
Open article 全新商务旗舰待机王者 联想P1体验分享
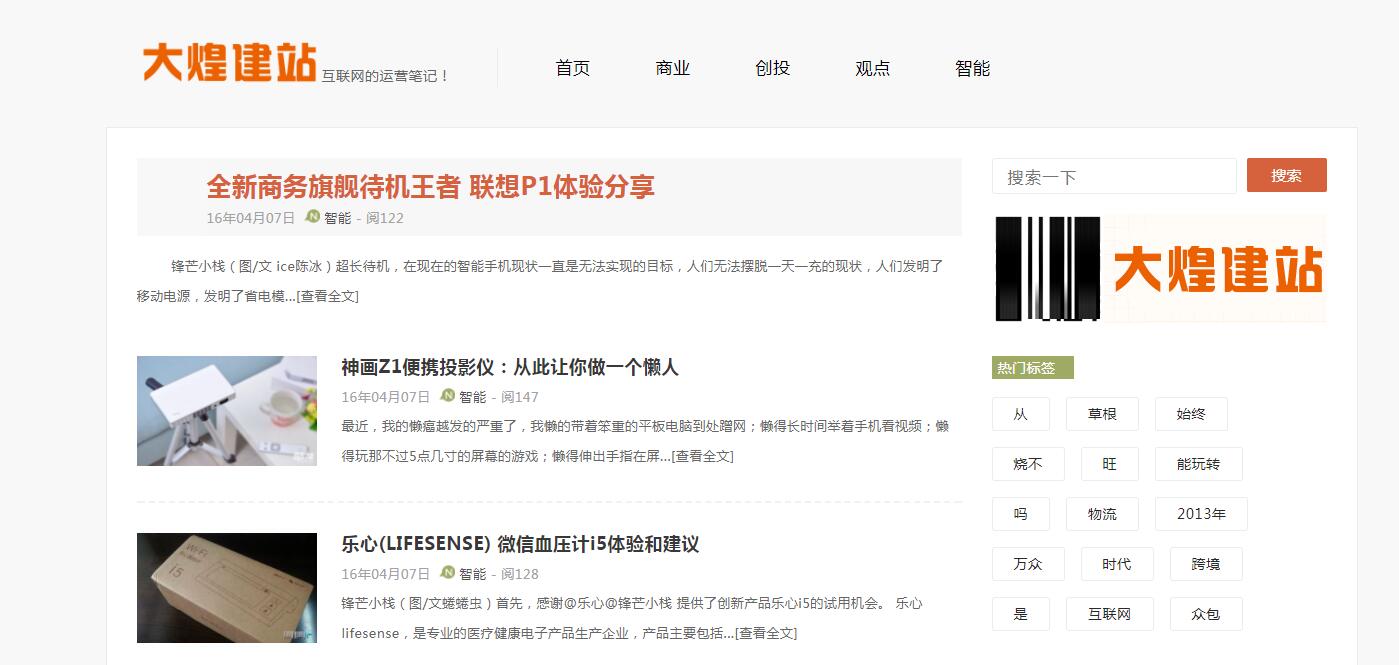(x=431, y=186)
